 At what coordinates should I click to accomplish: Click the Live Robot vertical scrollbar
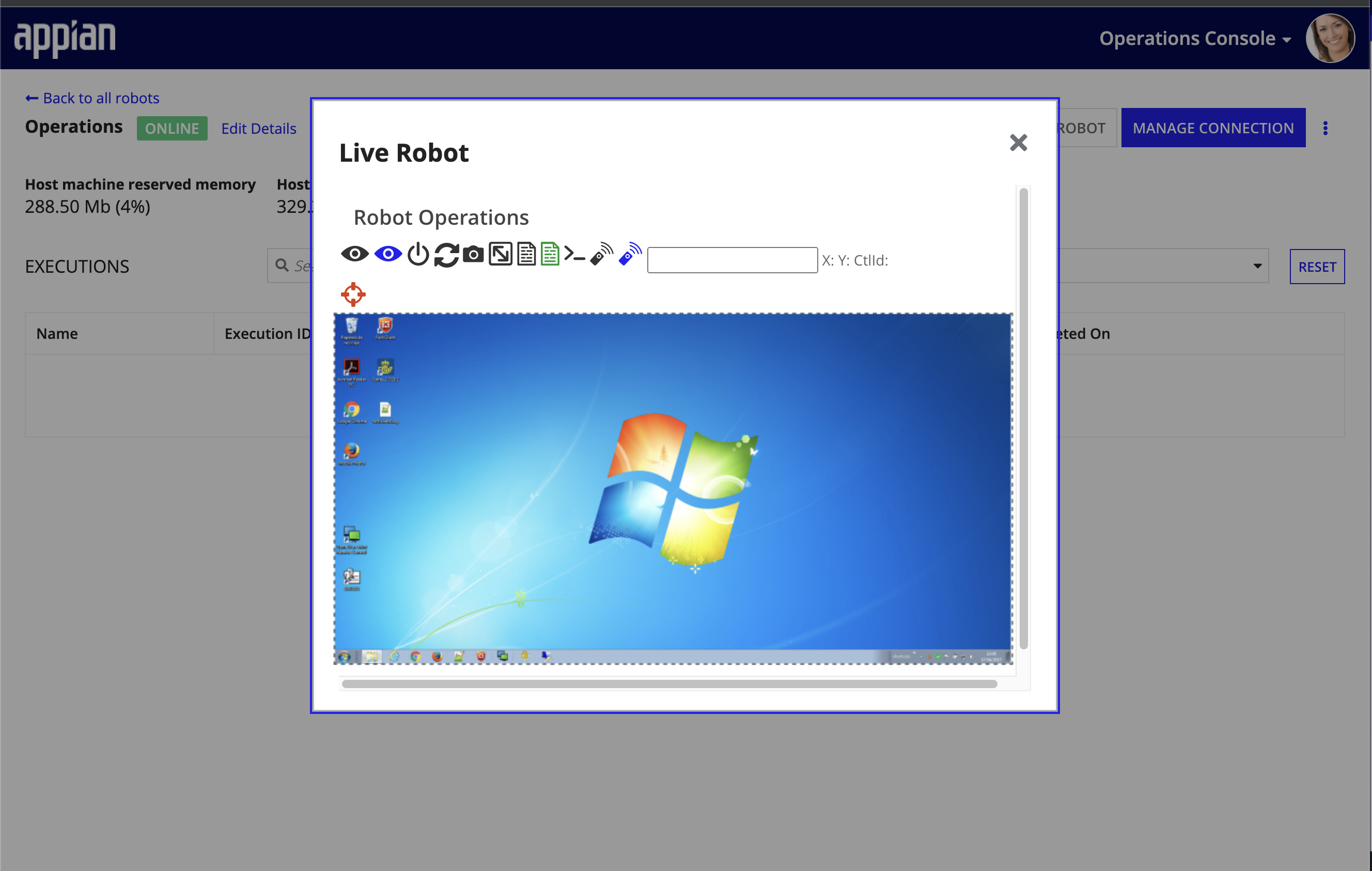pos(1023,418)
